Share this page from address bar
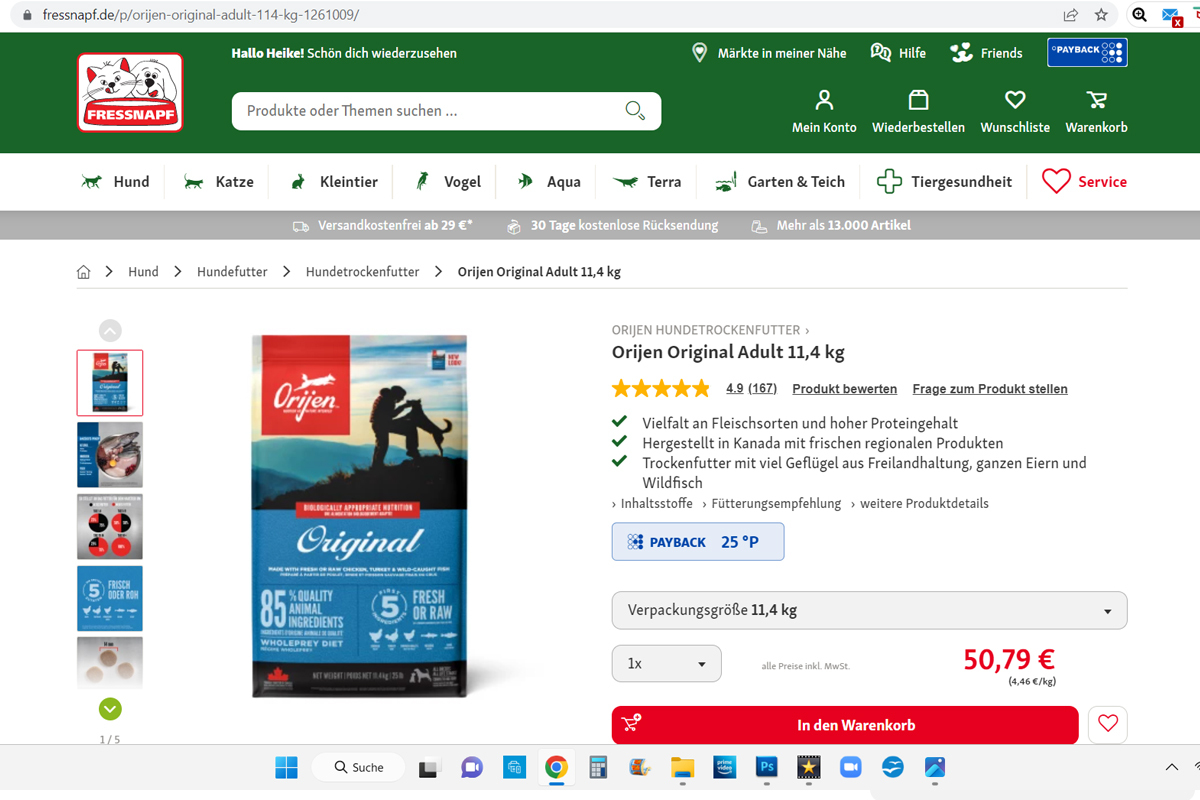 pos(1071,15)
